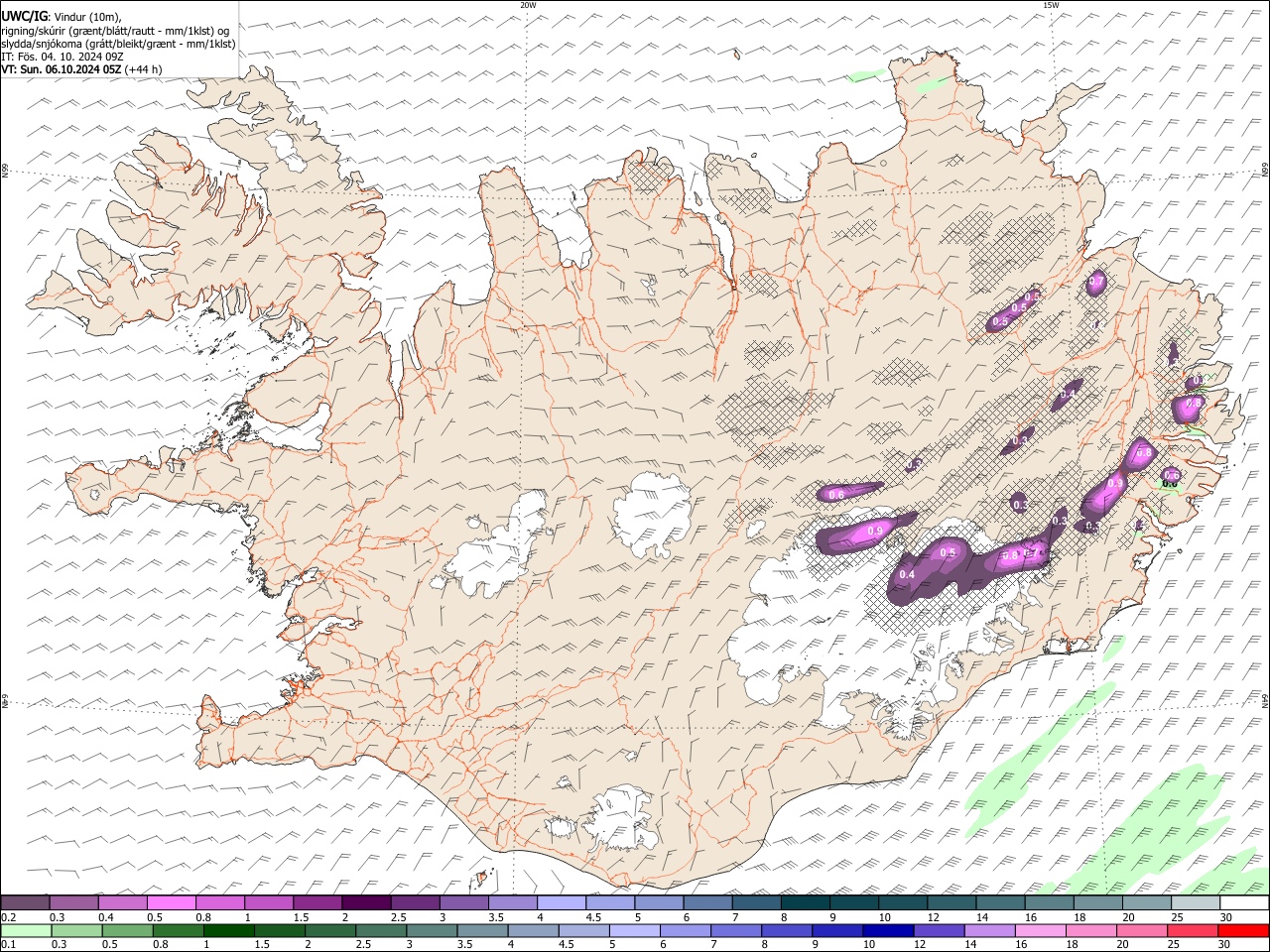Click the 2 swatch in bottom legend row
1270x952 pixels.
[x=329, y=930]
